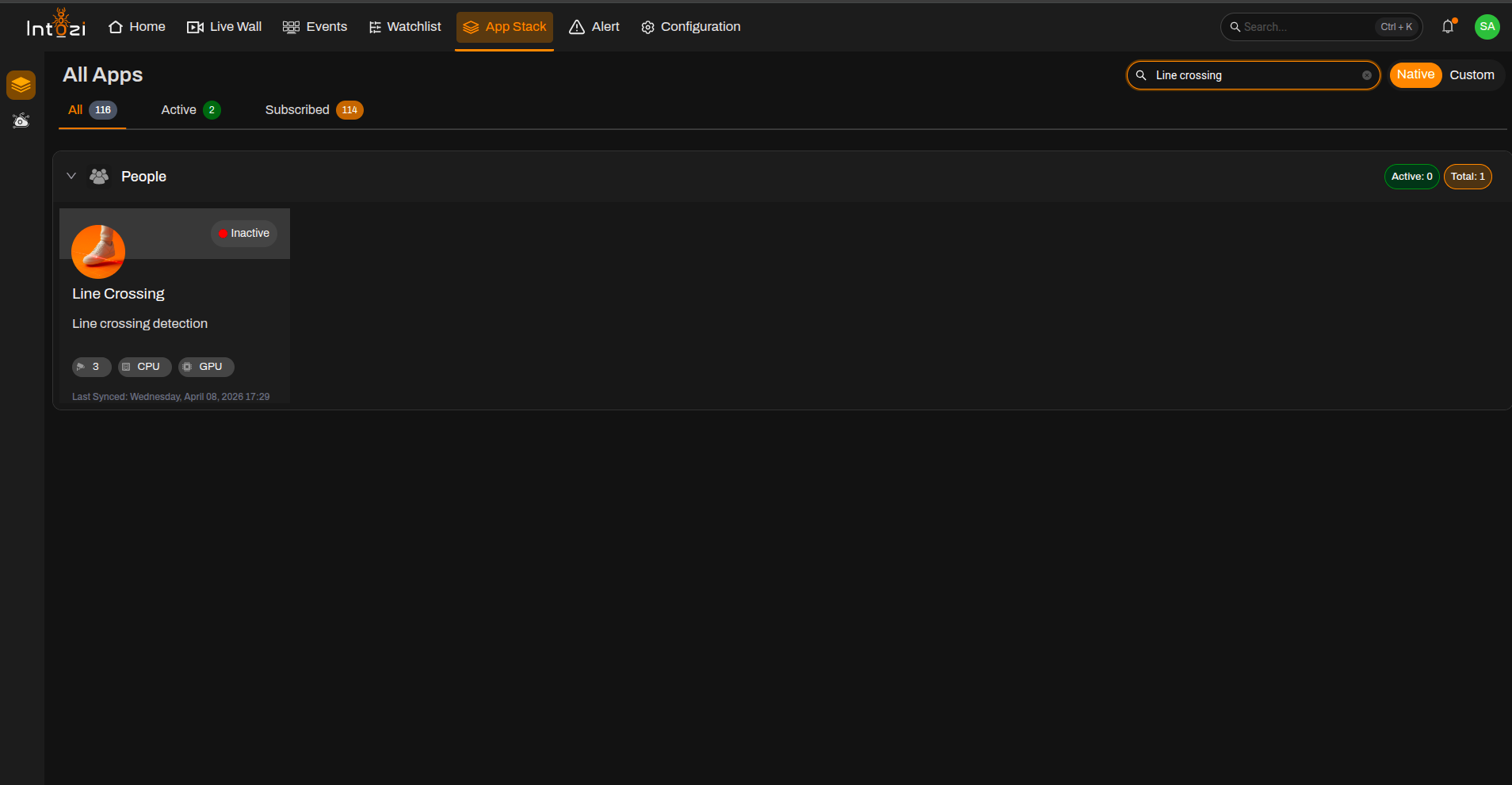The height and width of the screenshot is (785, 1512).
Task: Click the CPU tag on app card
Action: click(x=145, y=367)
